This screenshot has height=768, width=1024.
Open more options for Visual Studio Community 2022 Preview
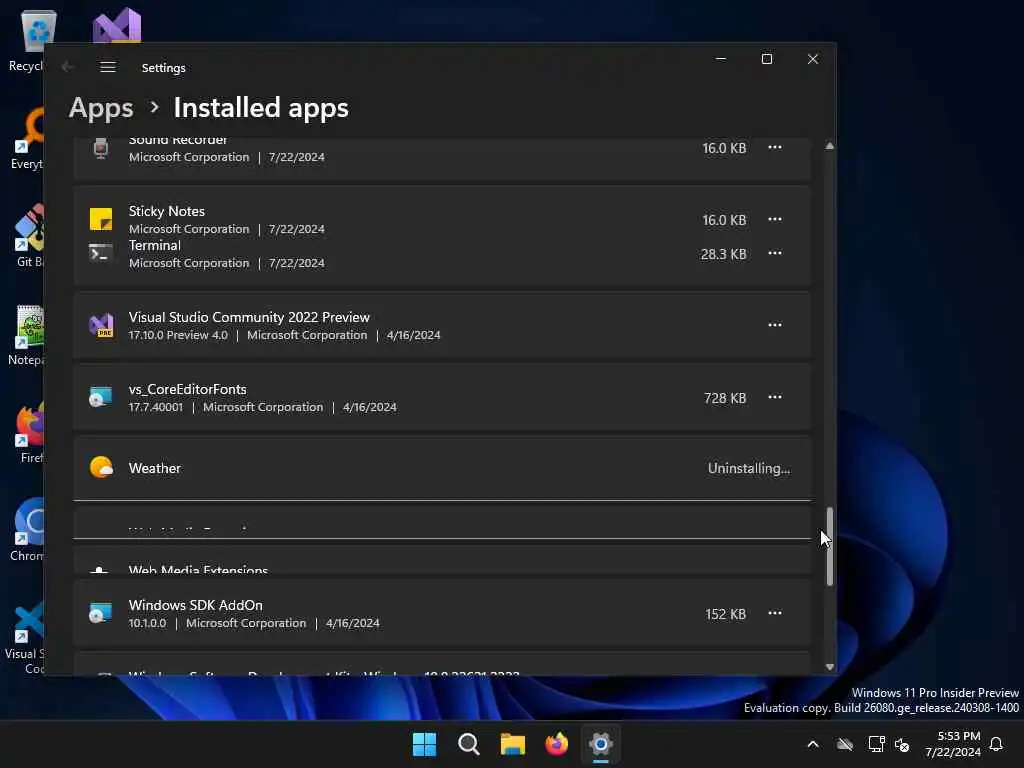point(775,325)
